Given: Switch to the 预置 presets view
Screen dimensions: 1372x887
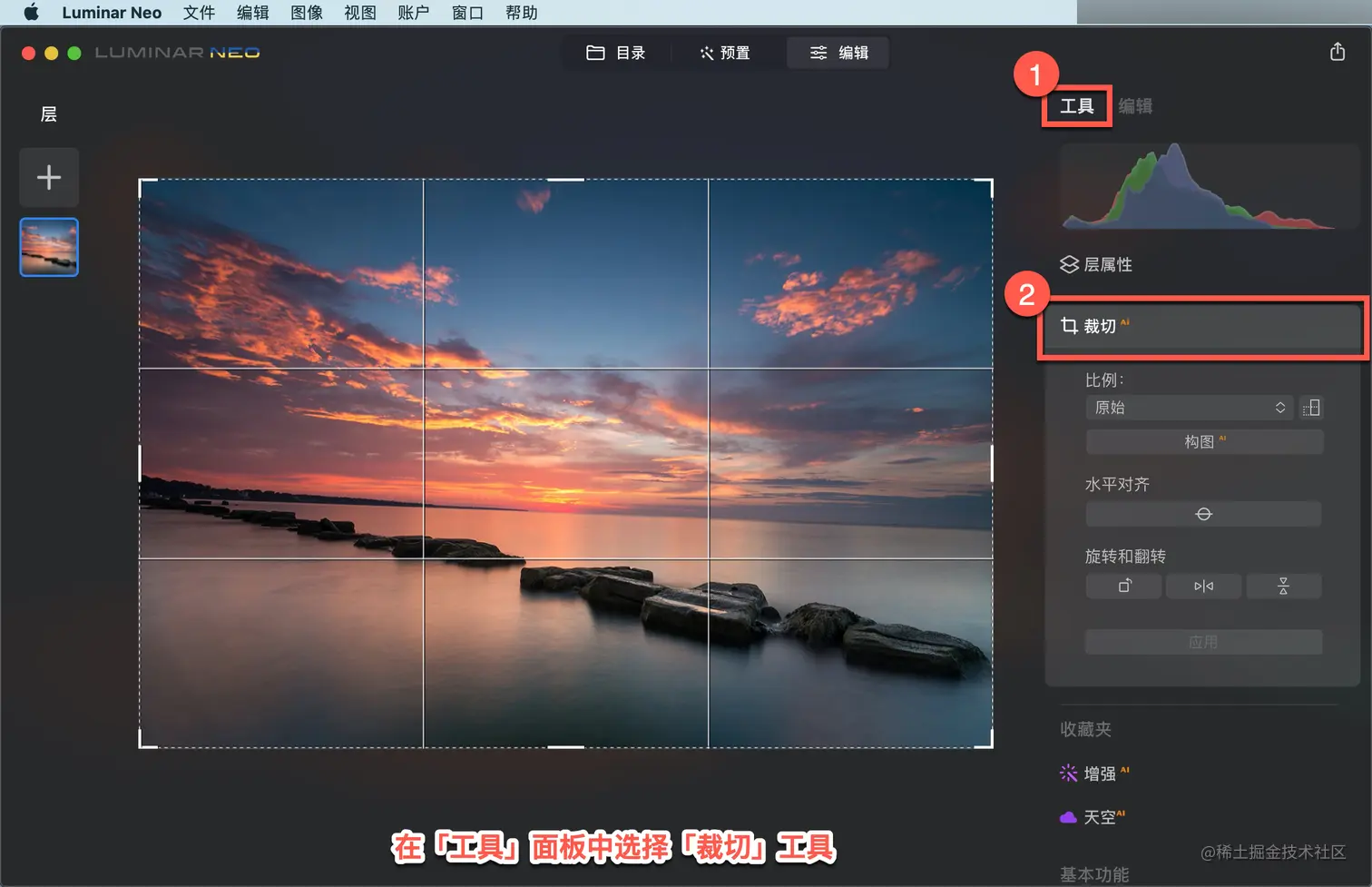Looking at the screenshot, I should (x=725, y=53).
